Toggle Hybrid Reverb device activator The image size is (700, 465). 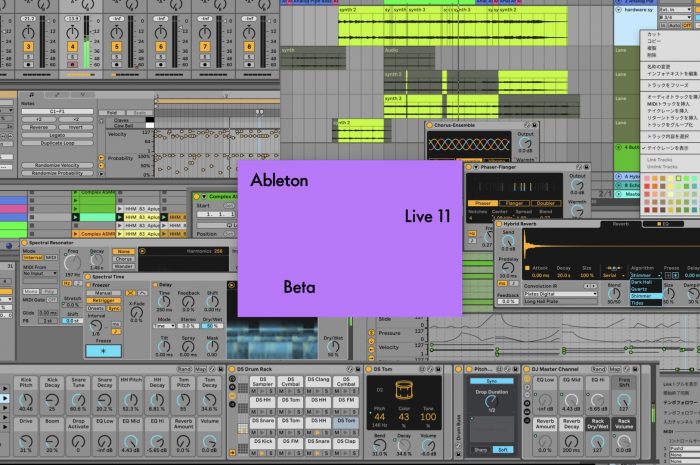(499, 224)
